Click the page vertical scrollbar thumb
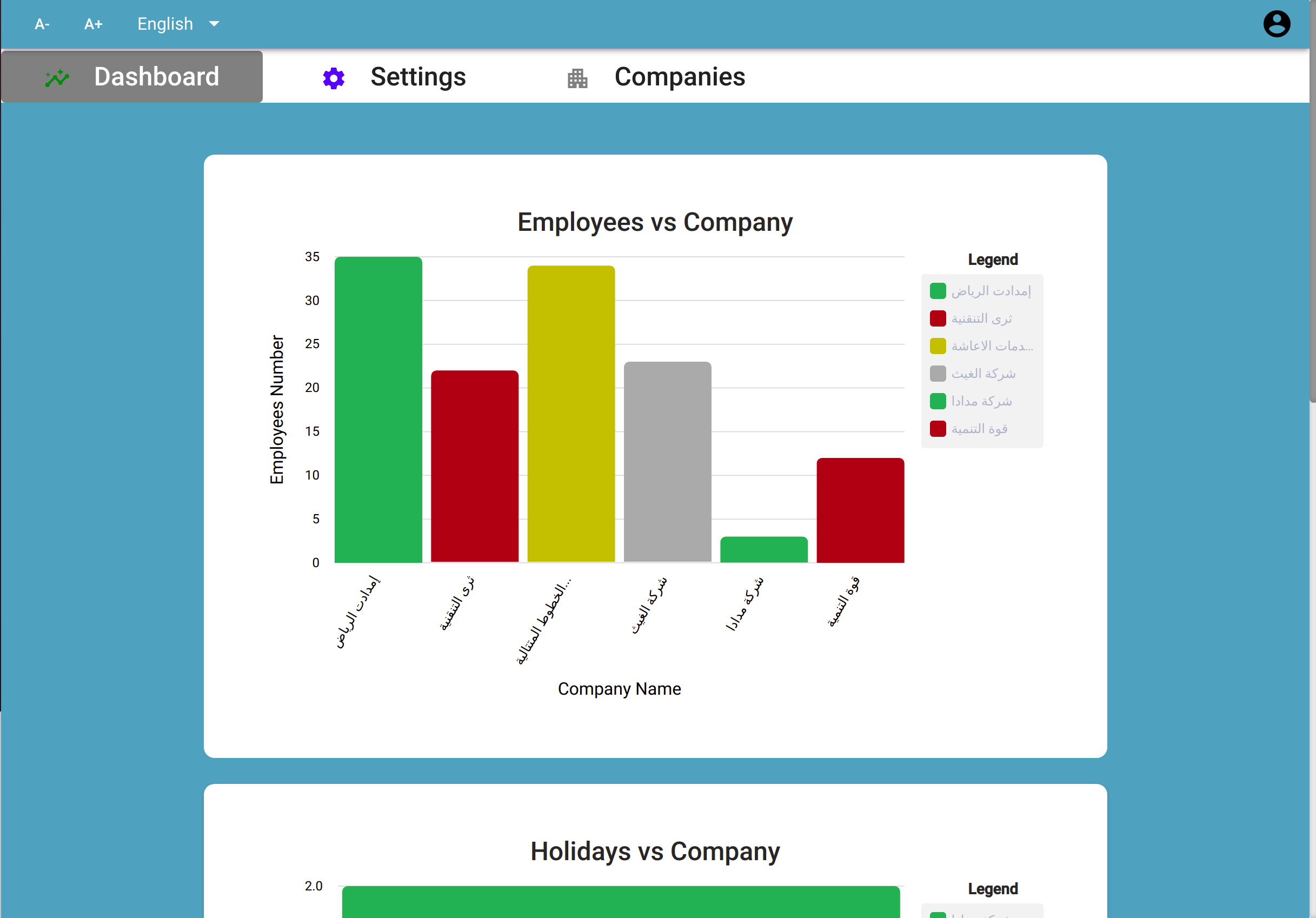 (x=1313, y=201)
